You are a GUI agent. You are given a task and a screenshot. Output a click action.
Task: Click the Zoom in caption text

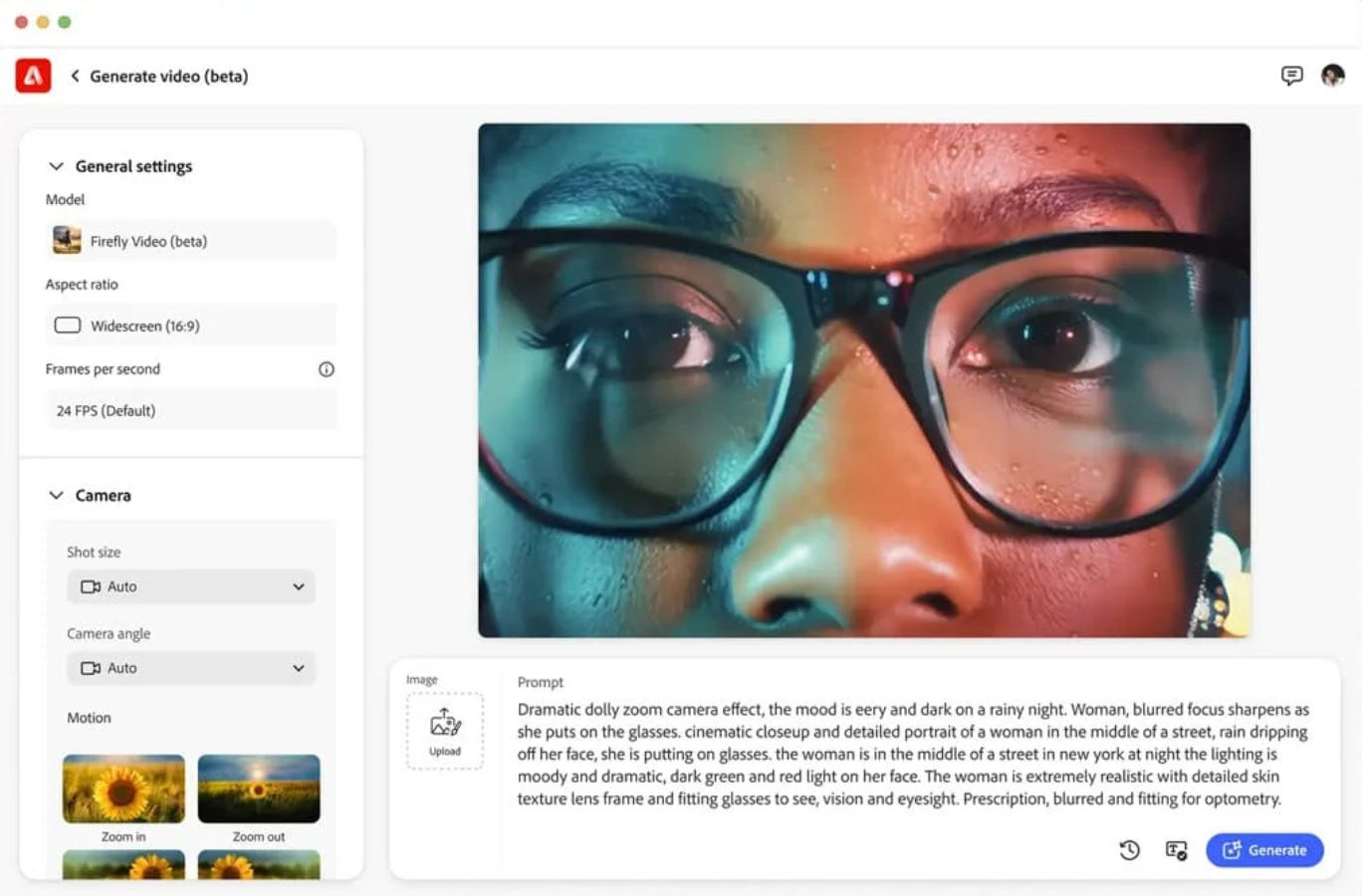123,837
